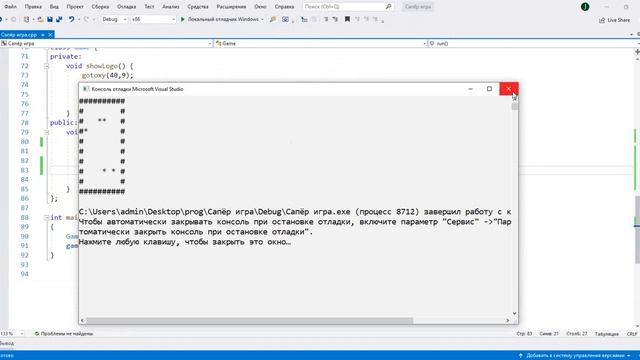Open the Отладка menu

pyautogui.click(x=126, y=7)
